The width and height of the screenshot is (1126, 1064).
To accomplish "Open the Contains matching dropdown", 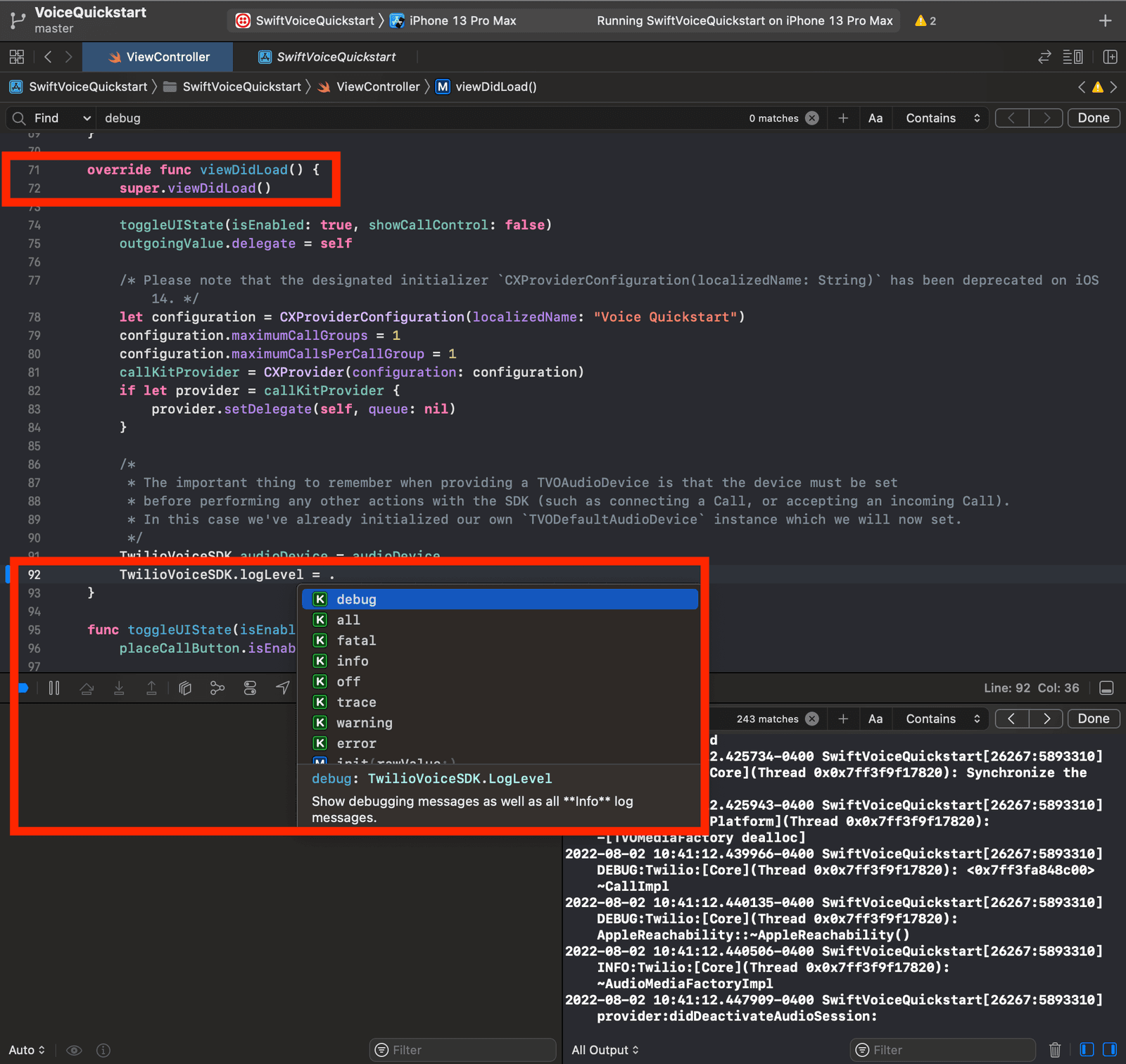I will [x=940, y=118].
